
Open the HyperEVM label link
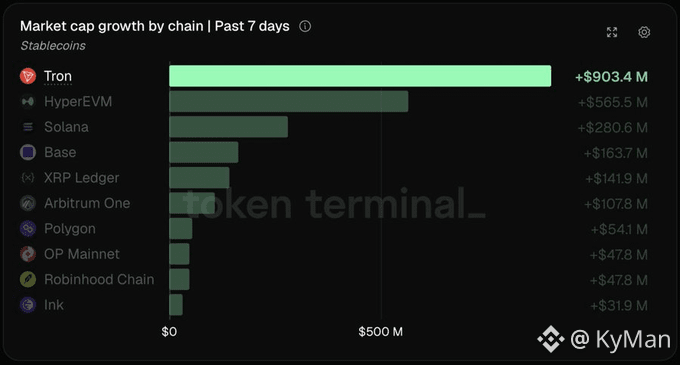pos(78,101)
